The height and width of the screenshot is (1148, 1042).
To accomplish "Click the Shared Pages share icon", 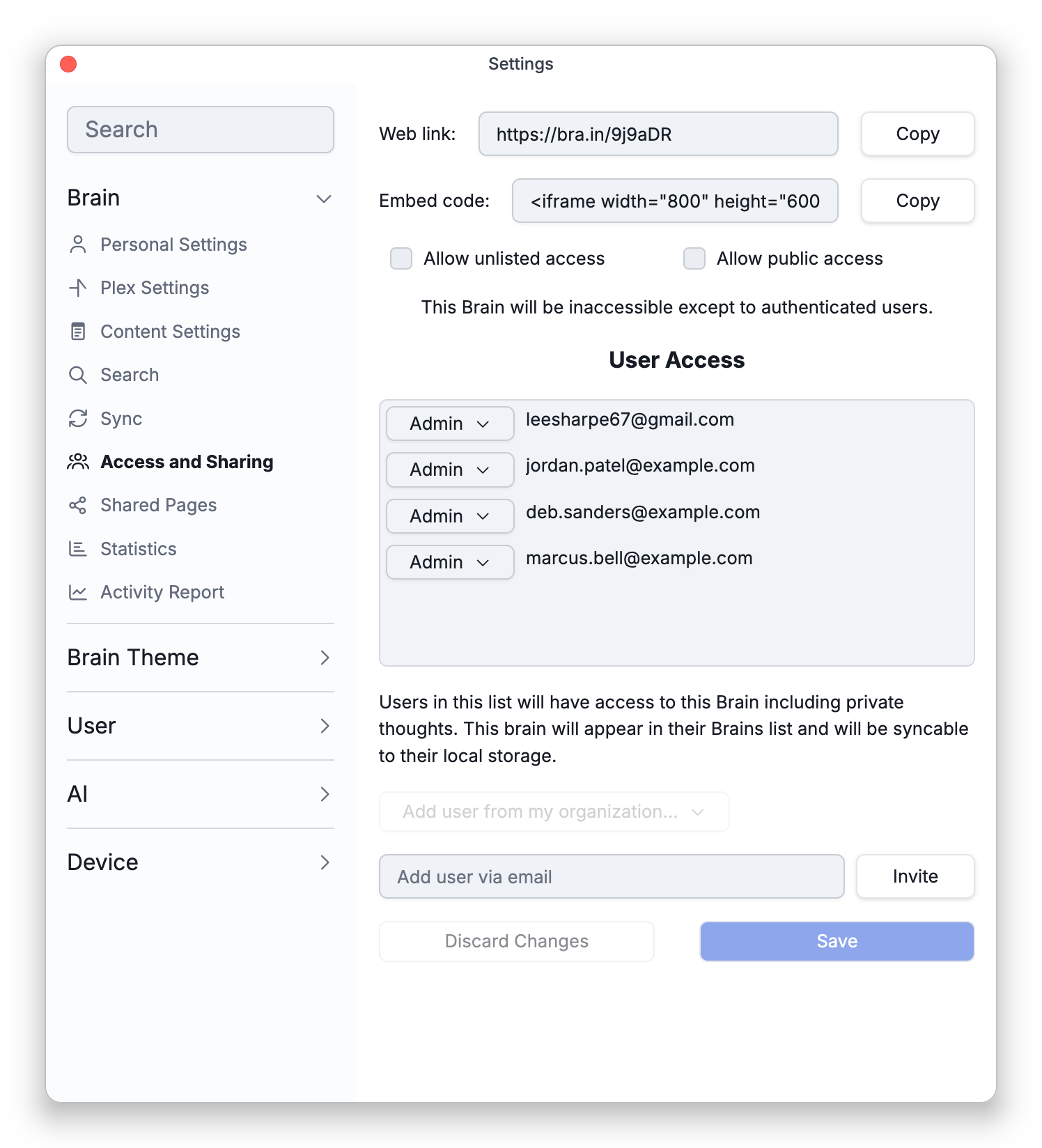I will [x=78, y=505].
